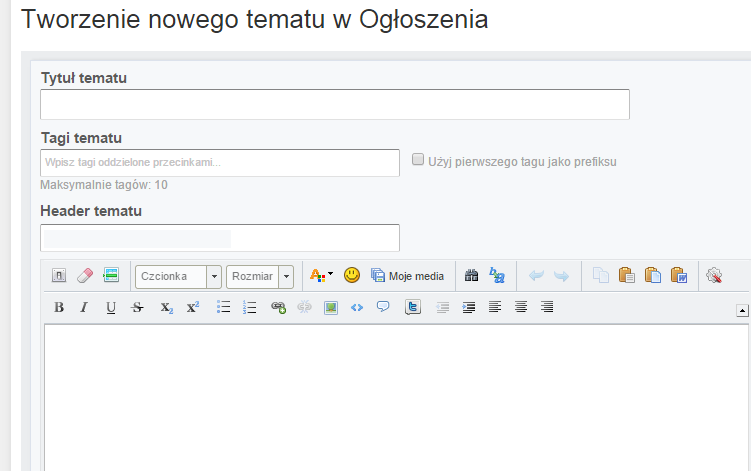This screenshot has height=471, width=751.
Task: Toggle italic formatting
Action: point(84,307)
